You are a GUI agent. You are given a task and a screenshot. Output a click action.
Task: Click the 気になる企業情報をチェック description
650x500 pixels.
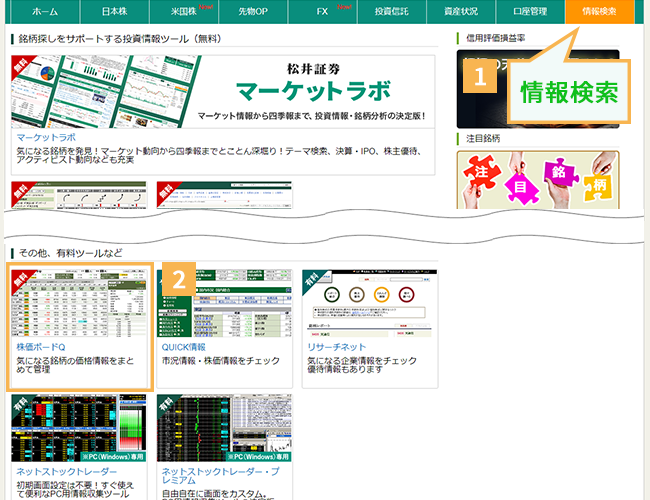[362, 365]
